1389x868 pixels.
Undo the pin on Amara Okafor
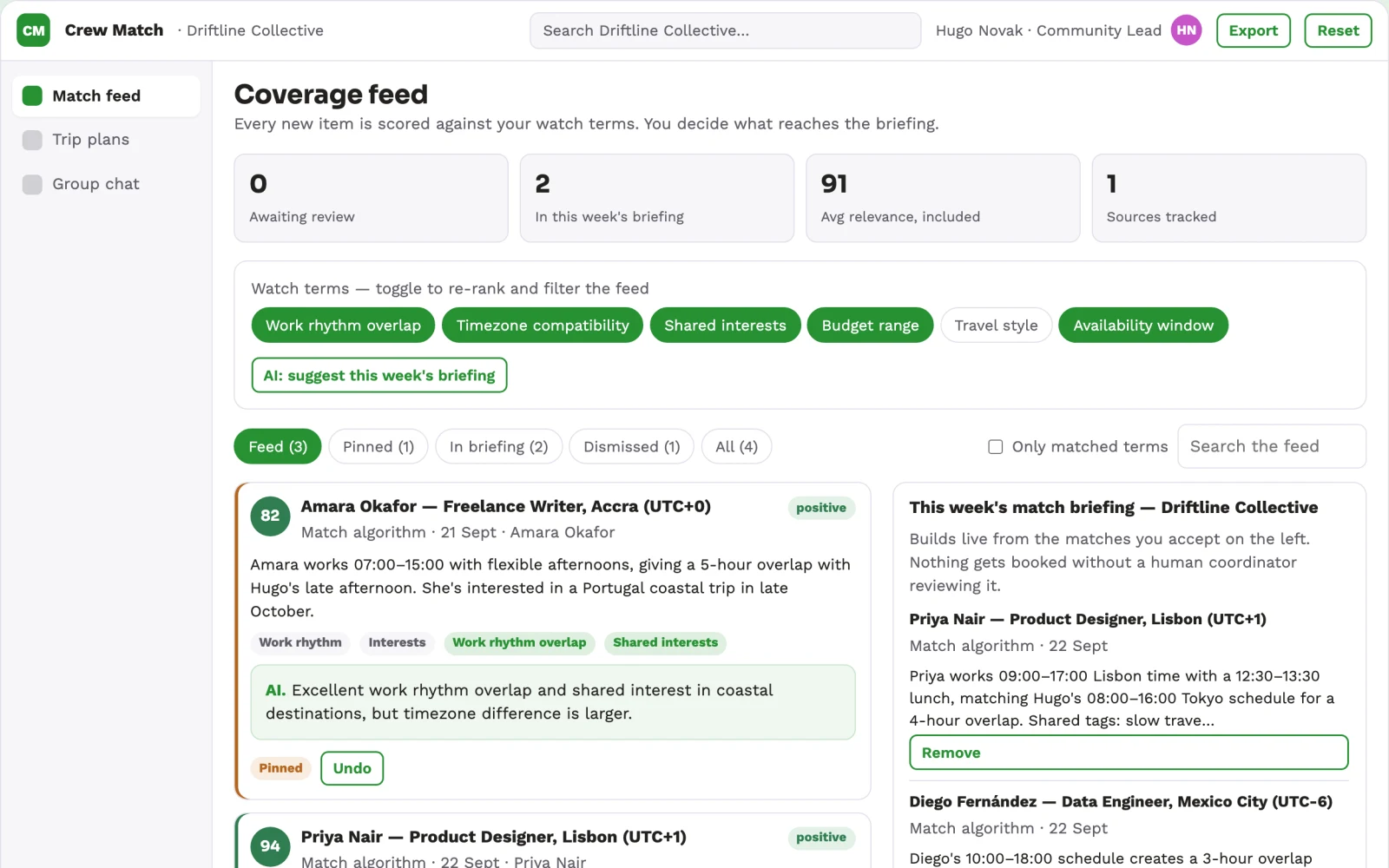coord(352,768)
